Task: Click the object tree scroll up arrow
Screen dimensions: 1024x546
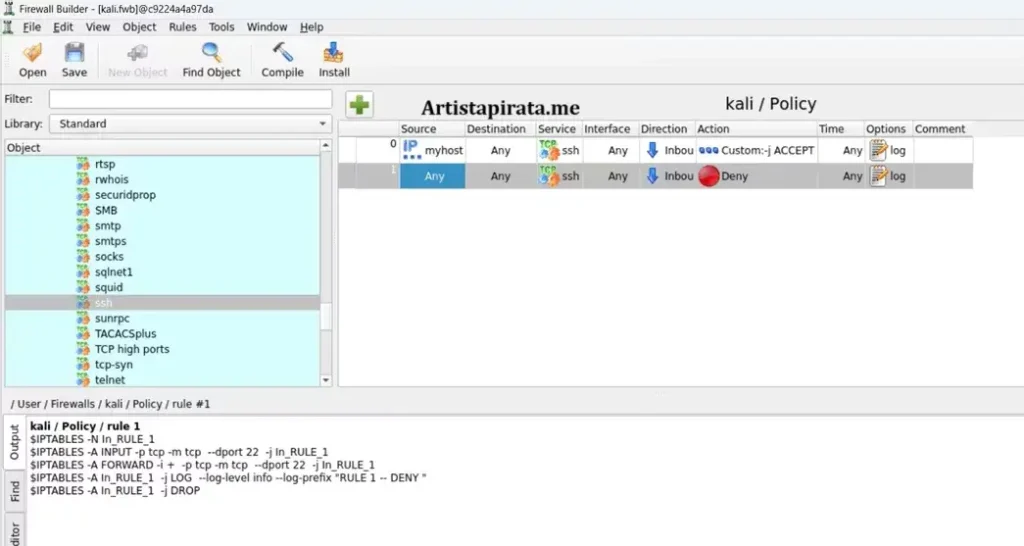Action: 326,145
